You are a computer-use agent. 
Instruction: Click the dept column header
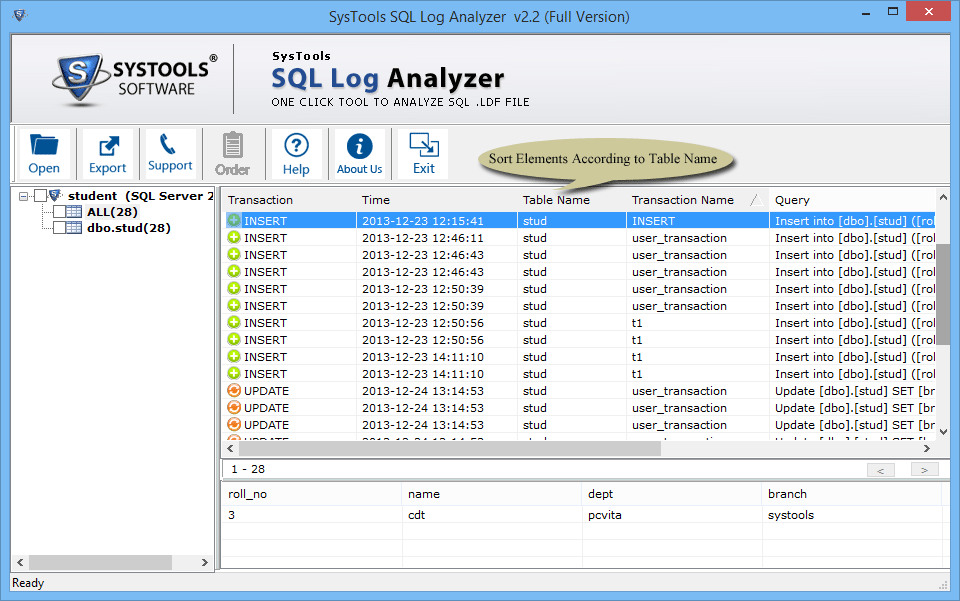[672, 494]
